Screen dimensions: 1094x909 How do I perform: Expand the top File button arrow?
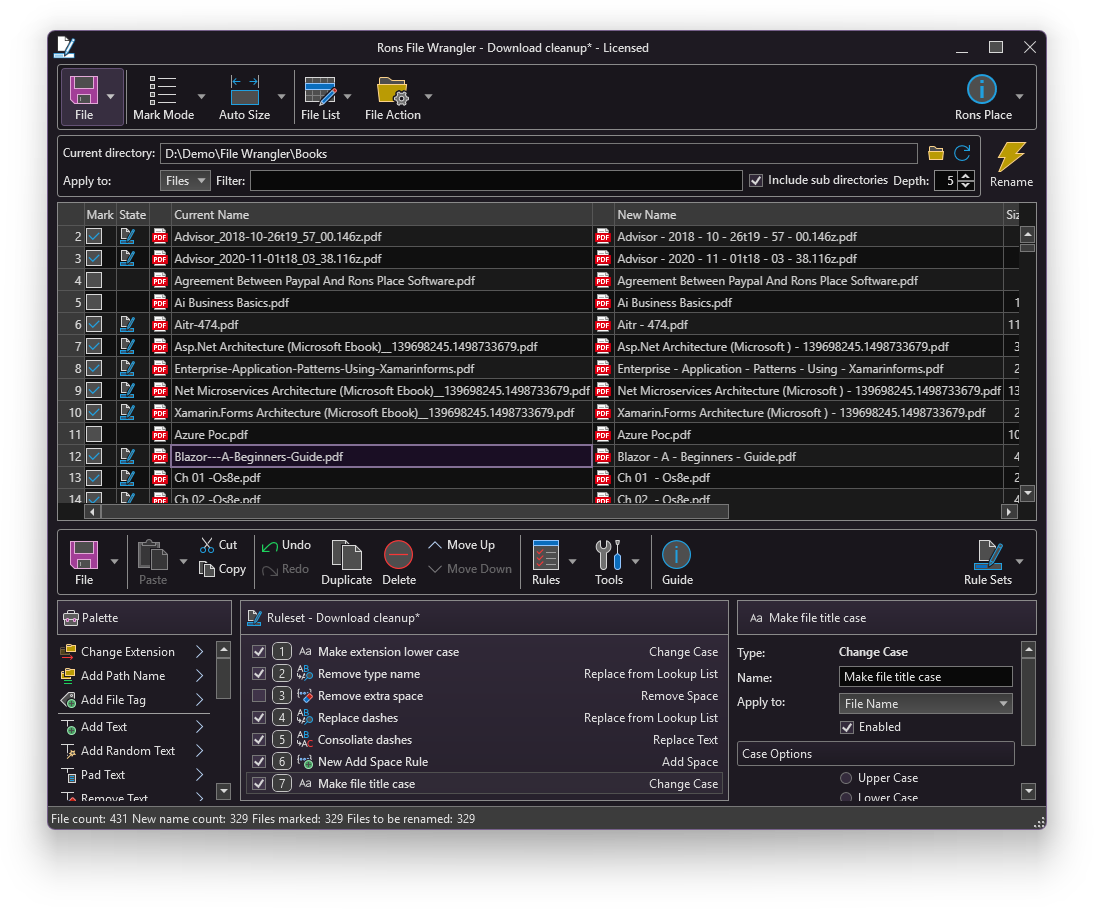(x=111, y=96)
